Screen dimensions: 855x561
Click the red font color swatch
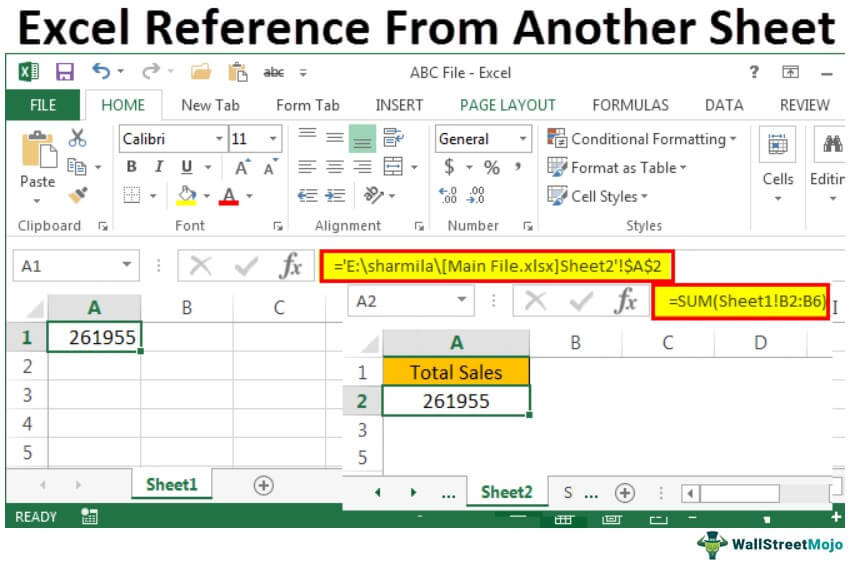[230, 196]
